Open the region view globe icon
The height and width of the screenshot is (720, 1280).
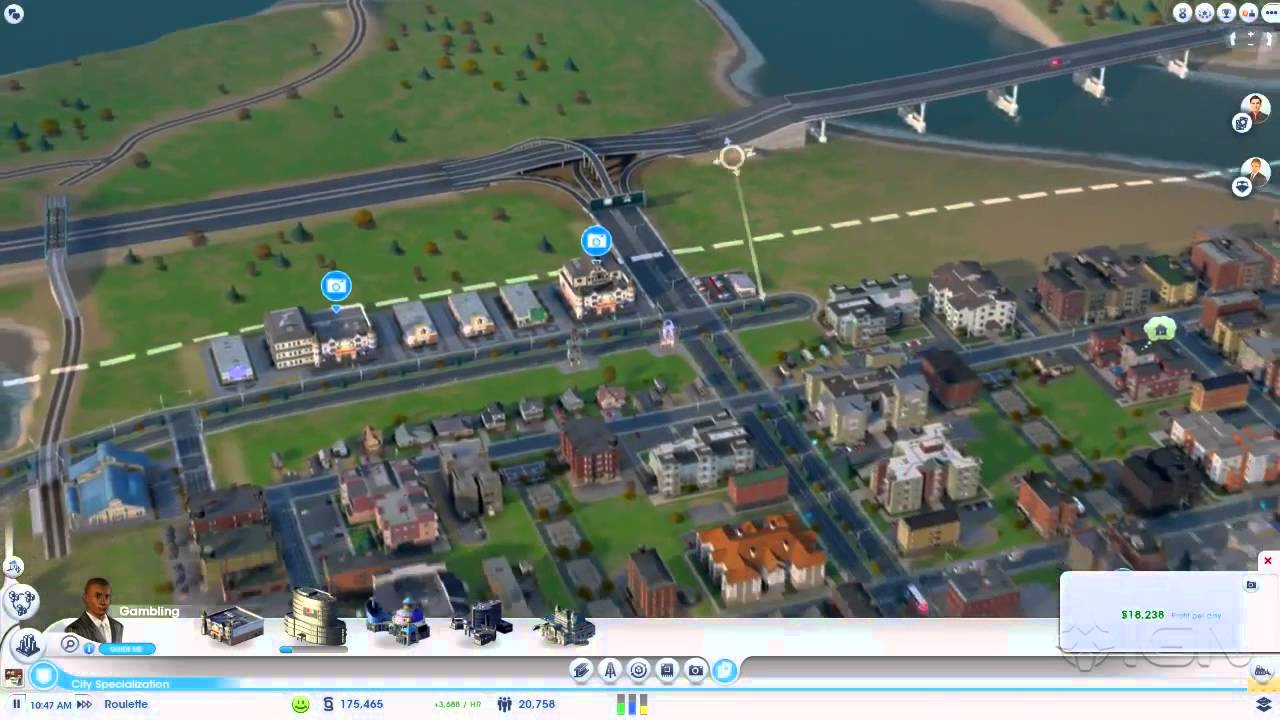pos(13,566)
